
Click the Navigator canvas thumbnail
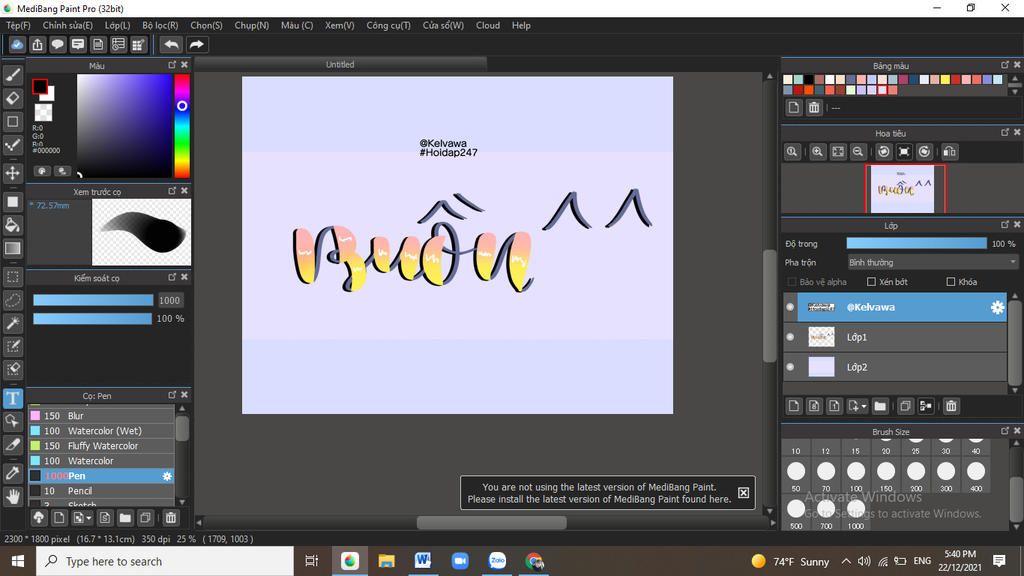[904, 189]
